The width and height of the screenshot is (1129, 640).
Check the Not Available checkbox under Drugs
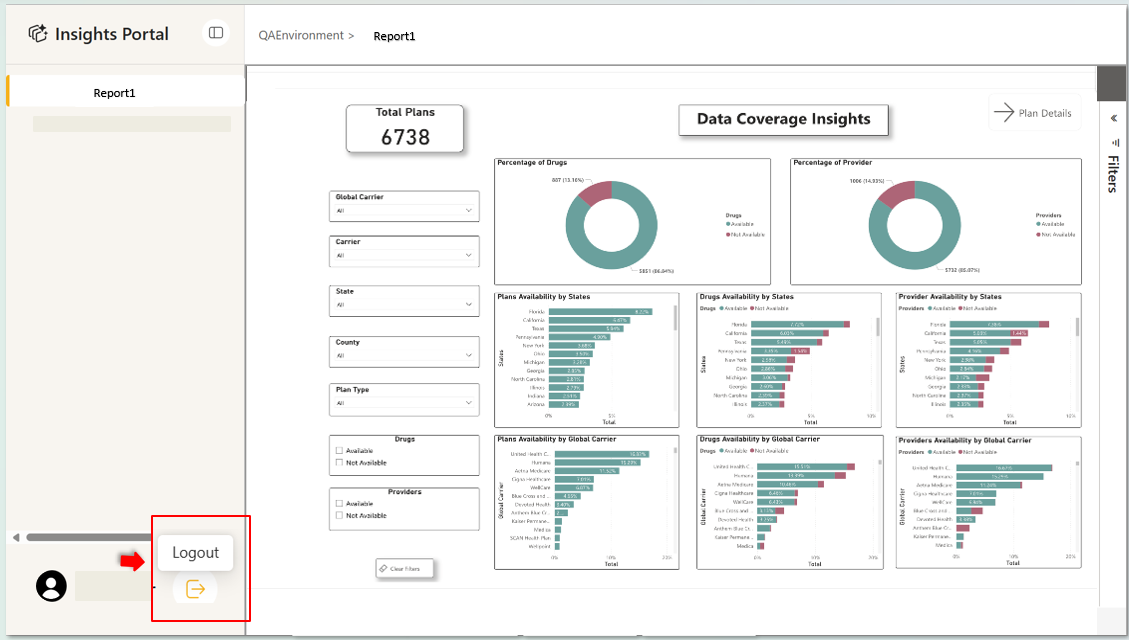(x=340, y=463)
